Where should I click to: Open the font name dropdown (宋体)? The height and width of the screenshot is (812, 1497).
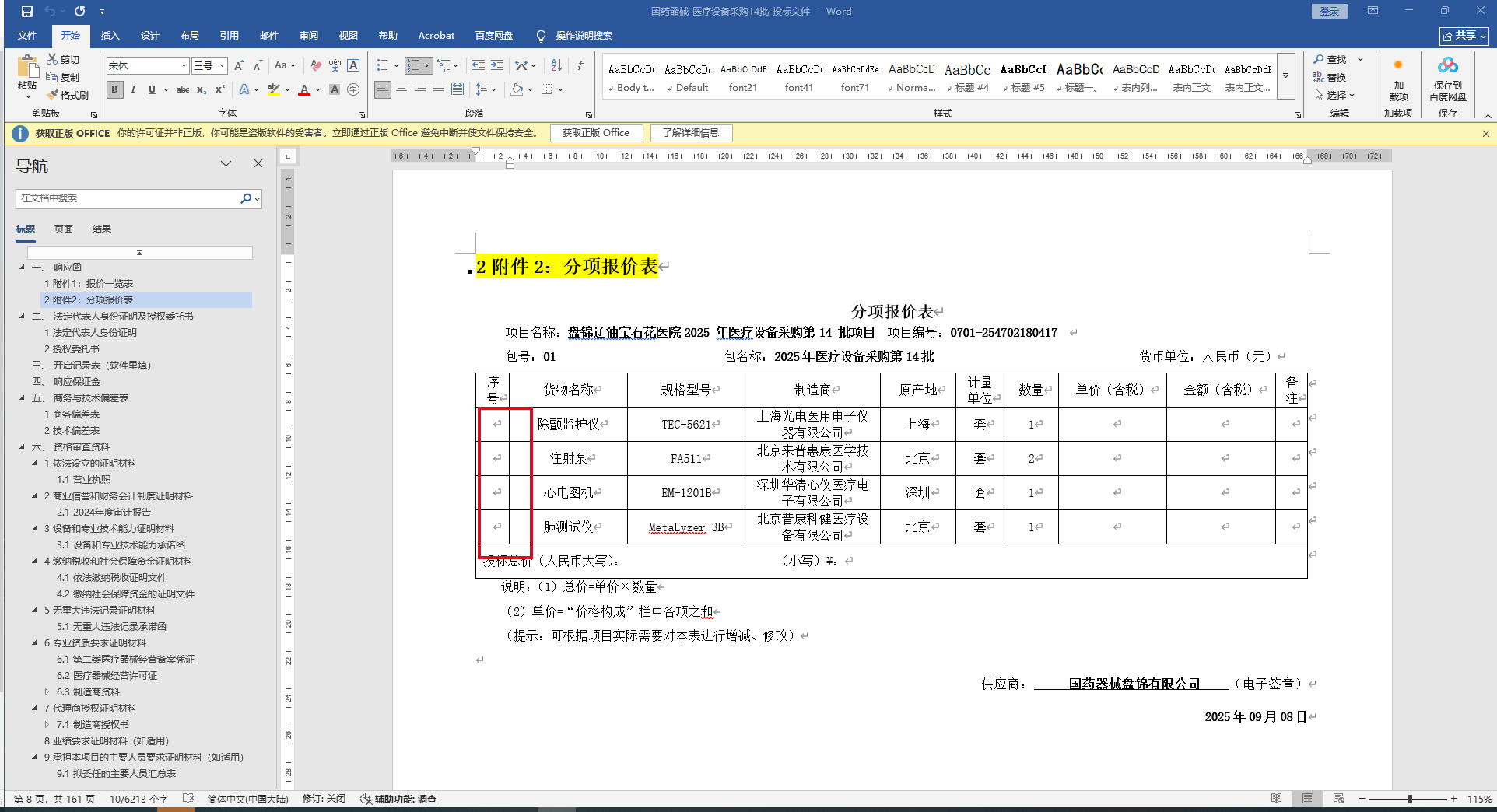pos(184,66)
